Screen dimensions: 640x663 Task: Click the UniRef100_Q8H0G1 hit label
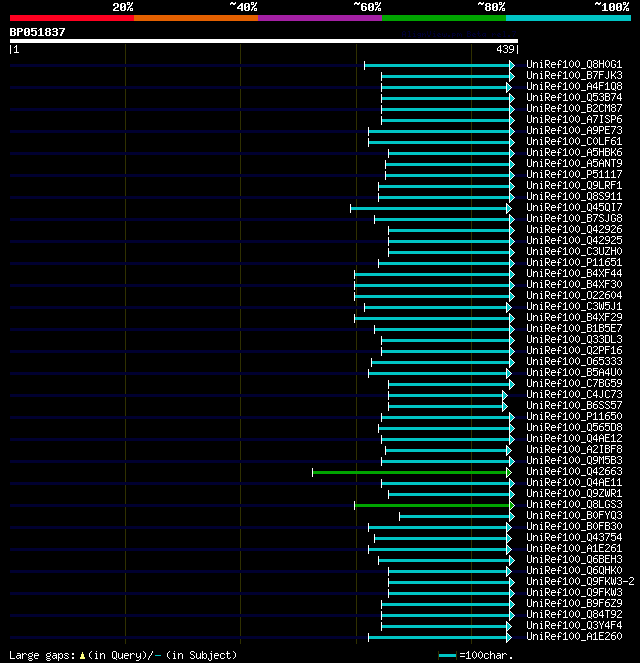tap(574, 65)
